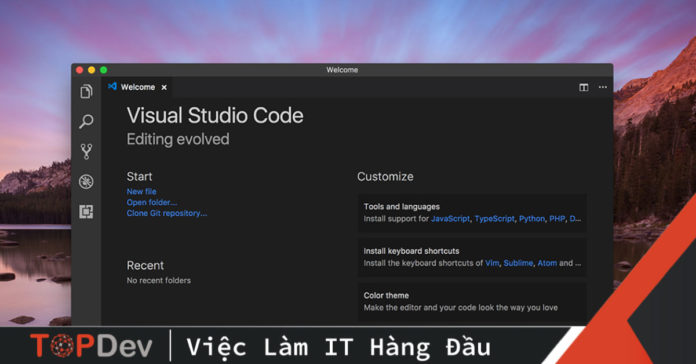
Task: Click the 'Editing evolved' subtitle
Action: tap(178, 139)
